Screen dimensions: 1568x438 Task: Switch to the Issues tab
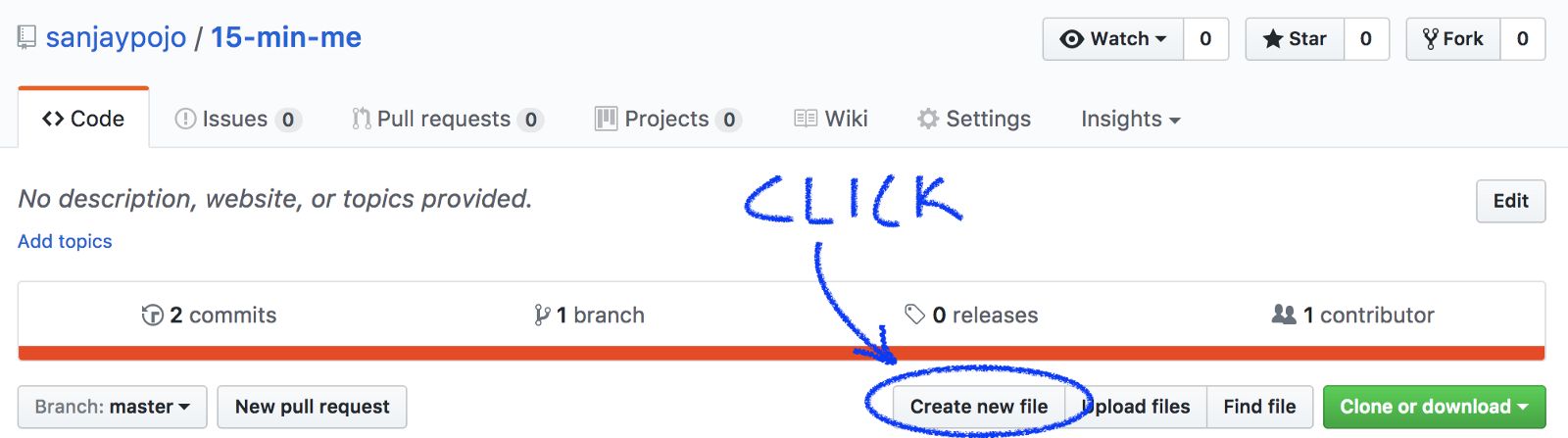click(237, 119)
